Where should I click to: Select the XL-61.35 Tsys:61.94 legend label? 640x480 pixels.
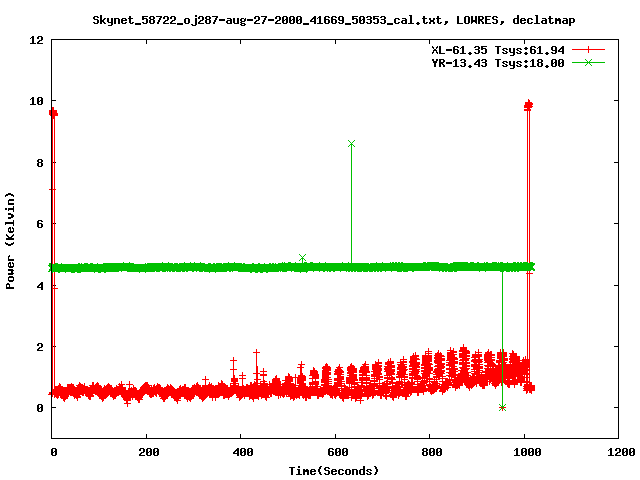[498, 50]
